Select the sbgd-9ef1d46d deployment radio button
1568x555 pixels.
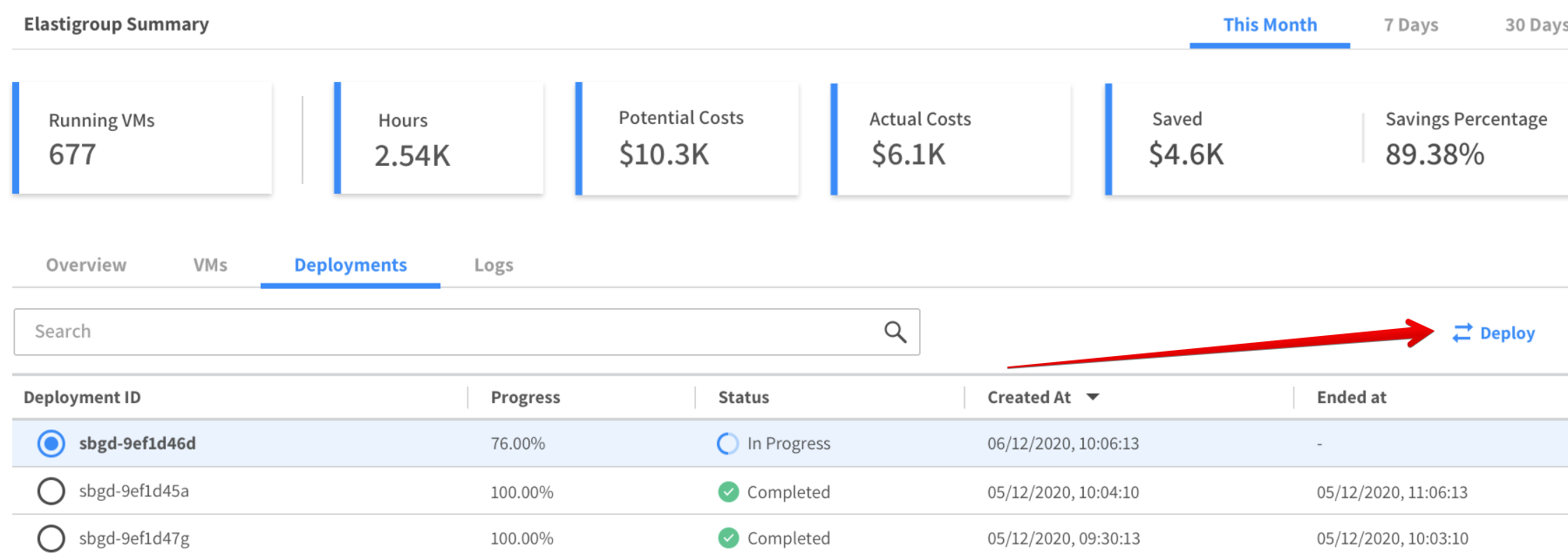point(51,444)
